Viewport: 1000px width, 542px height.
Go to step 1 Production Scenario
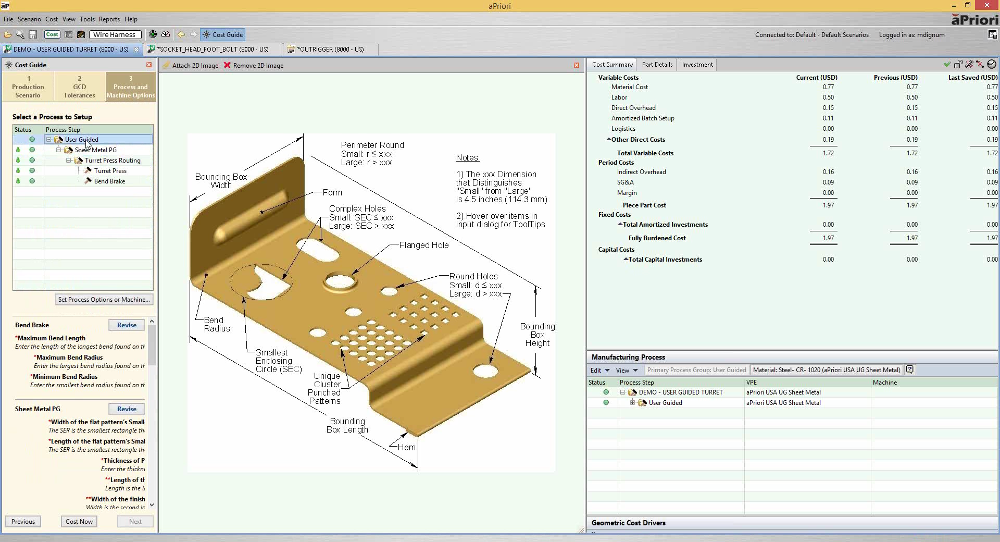coord(28,87)
